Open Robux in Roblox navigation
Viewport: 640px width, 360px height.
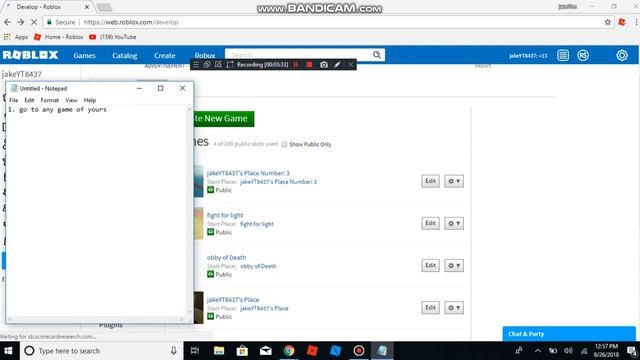(x=204, y=56)
